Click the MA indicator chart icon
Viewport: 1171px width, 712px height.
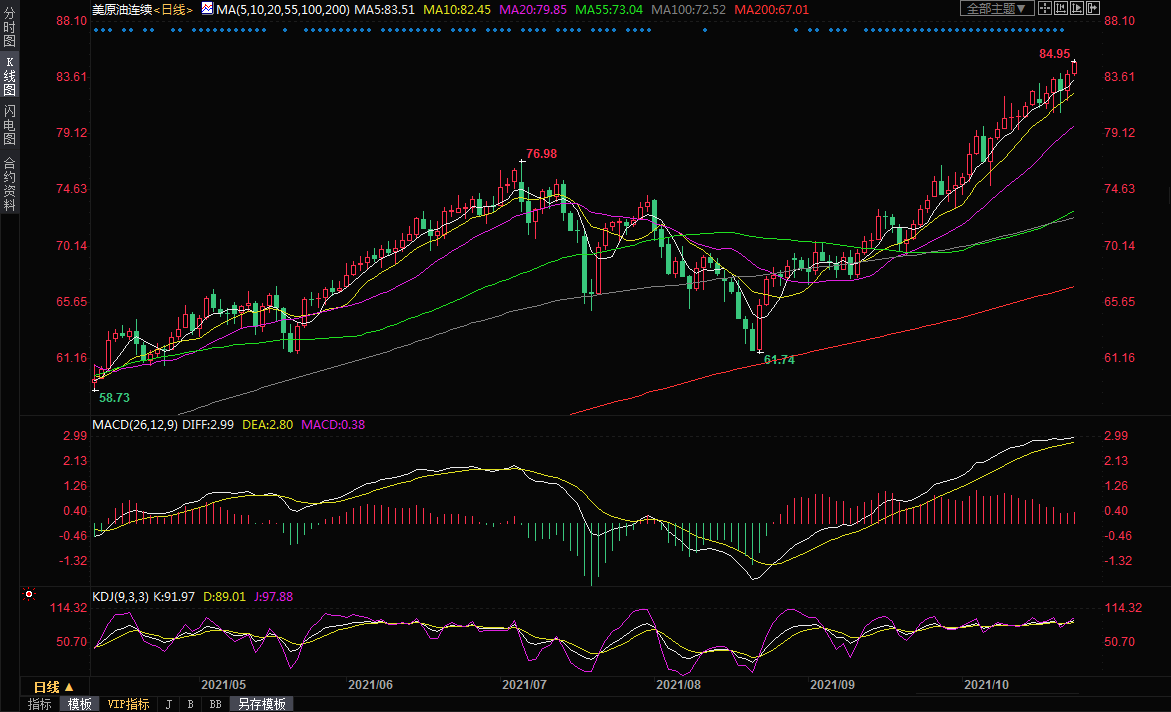coord(207,8)
